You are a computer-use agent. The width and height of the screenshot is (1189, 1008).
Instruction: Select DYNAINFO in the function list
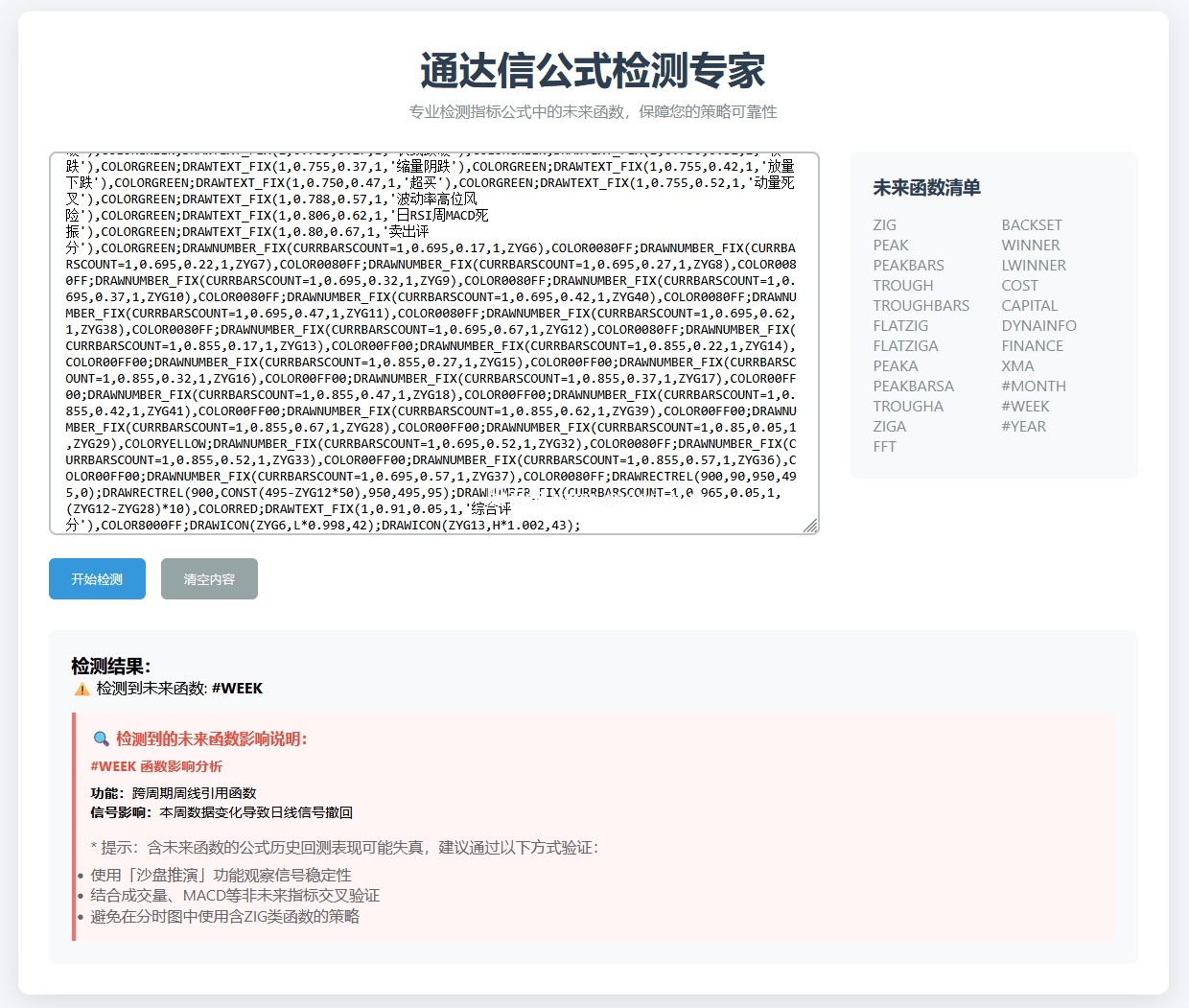click(x=1038, y=326)
